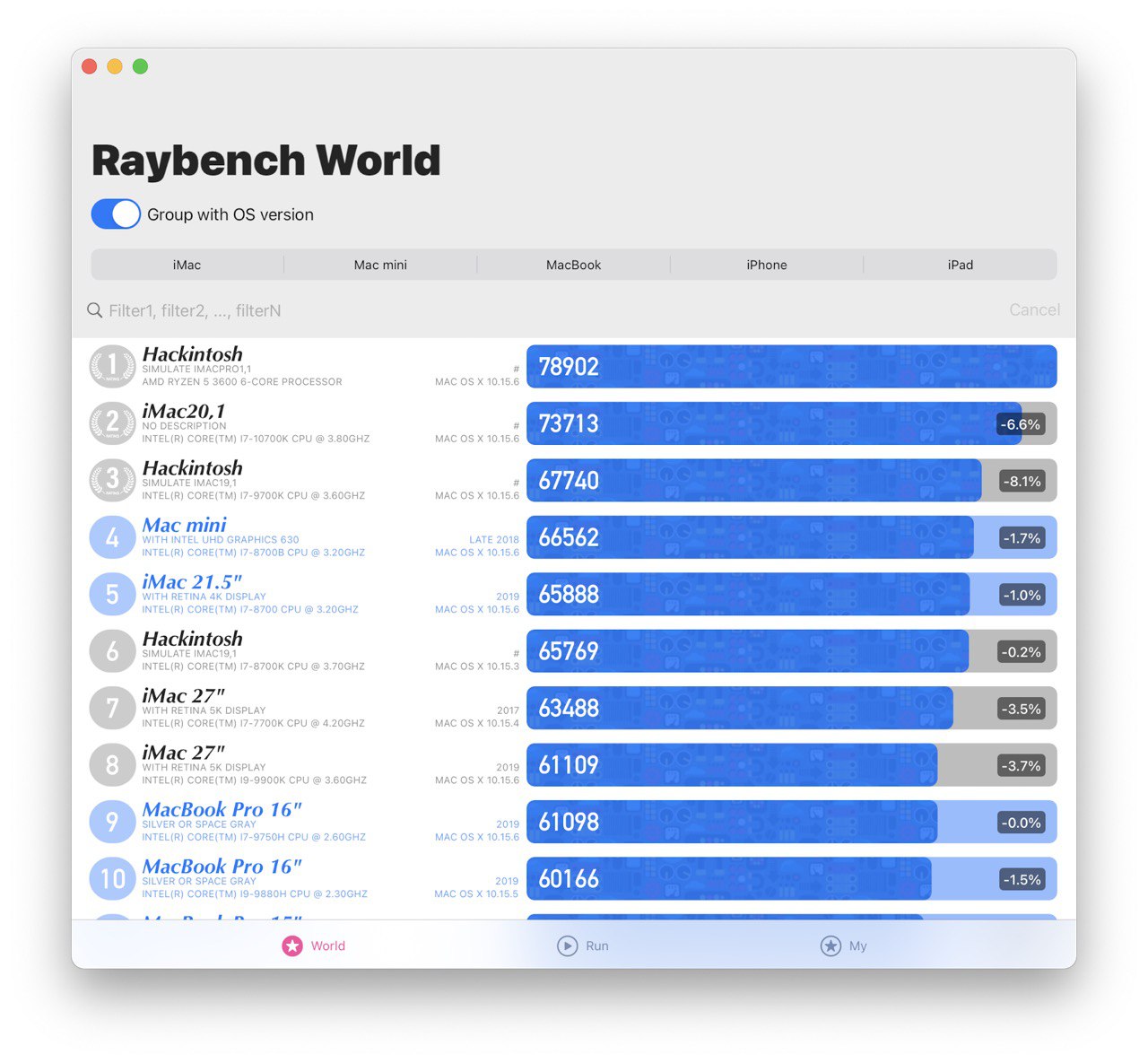Screen dimensions: 1148x1063
Task: Click the -8.1% difference label
Action: point(1022,482)
